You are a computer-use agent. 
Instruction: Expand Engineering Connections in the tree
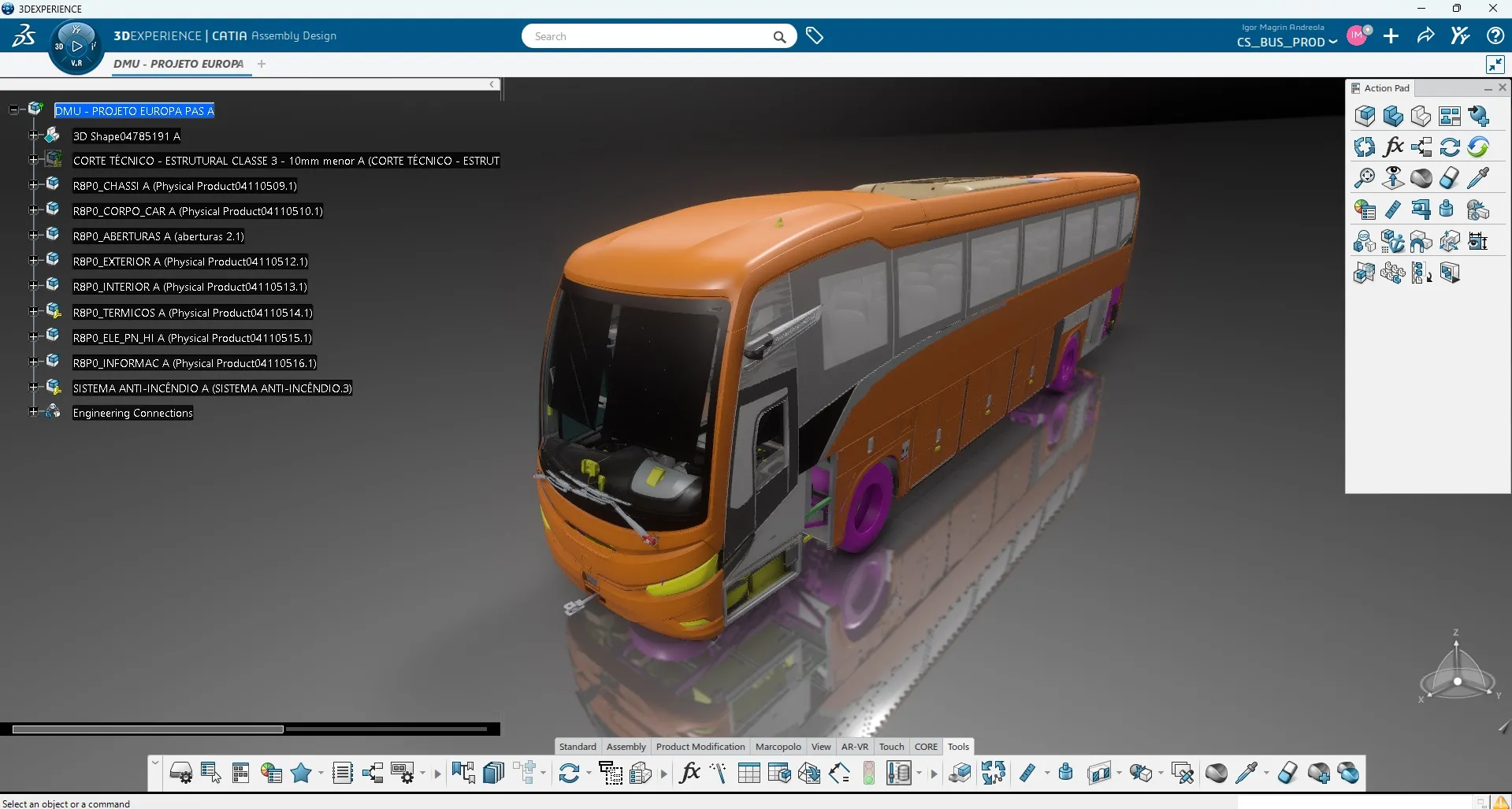tap(32, 412)
